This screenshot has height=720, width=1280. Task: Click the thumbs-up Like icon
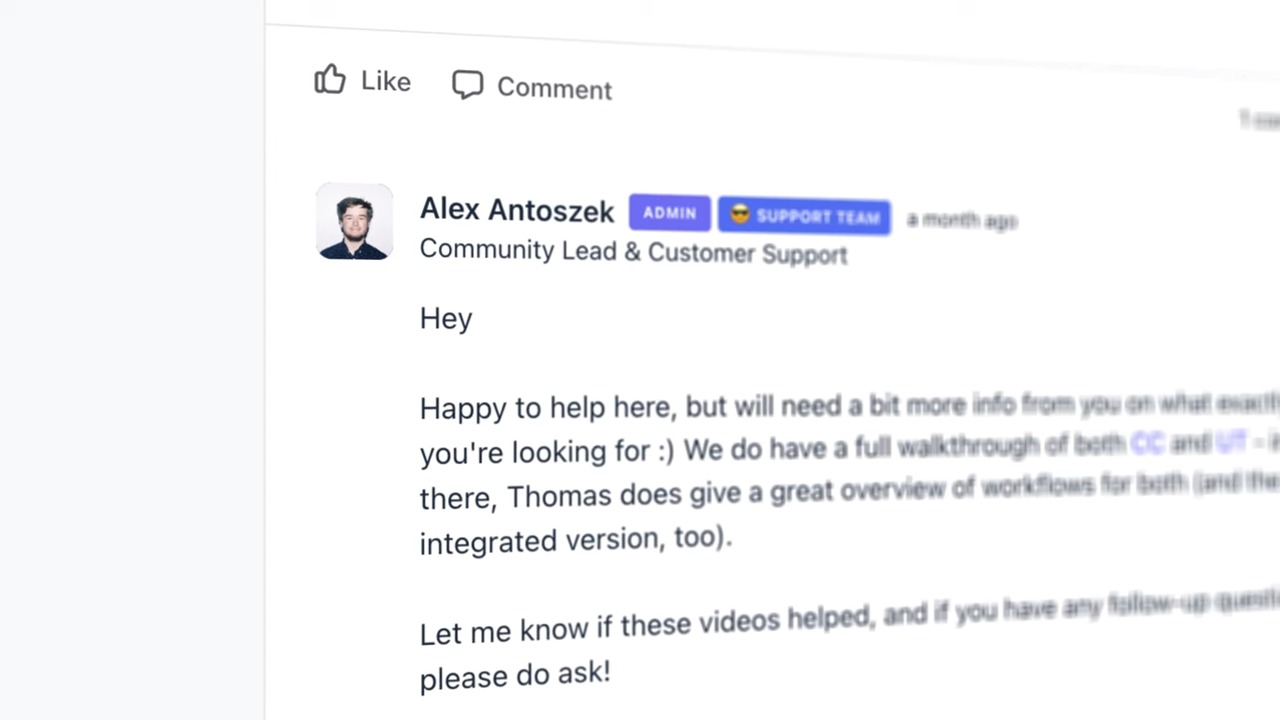pos(330,79)
